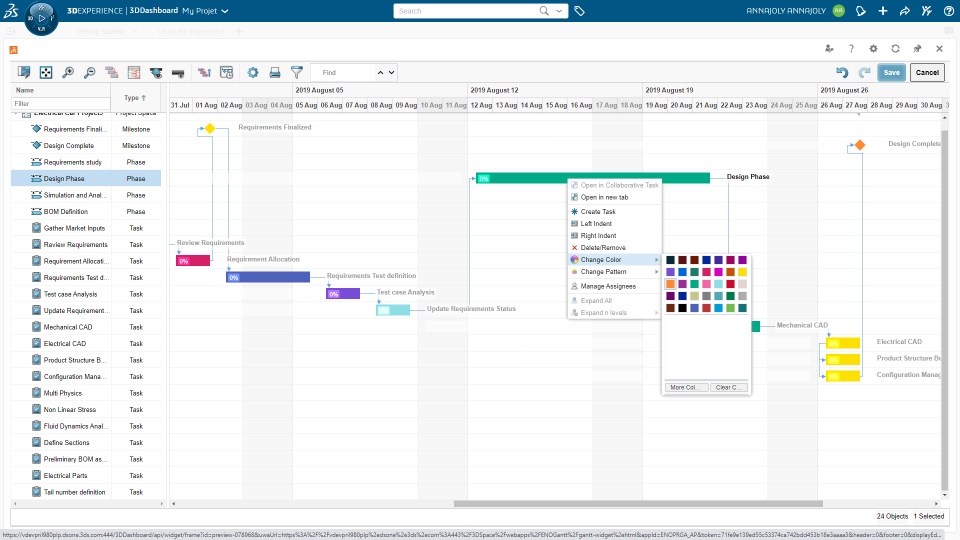This screenshot has height=540, width=960.
Task: Pick the orange color swatch
Action: pos(670,284)
